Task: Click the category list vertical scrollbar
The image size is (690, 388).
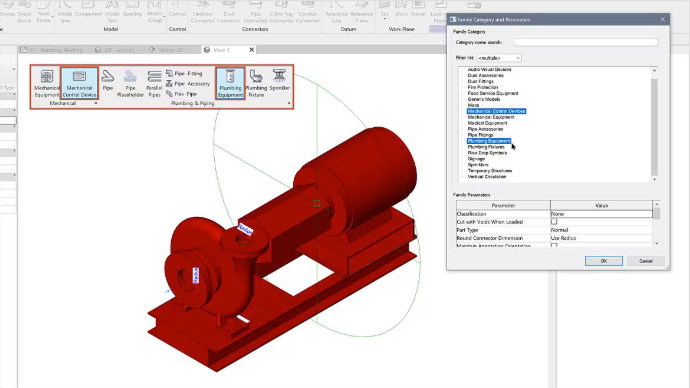Action: click(654, 127)
